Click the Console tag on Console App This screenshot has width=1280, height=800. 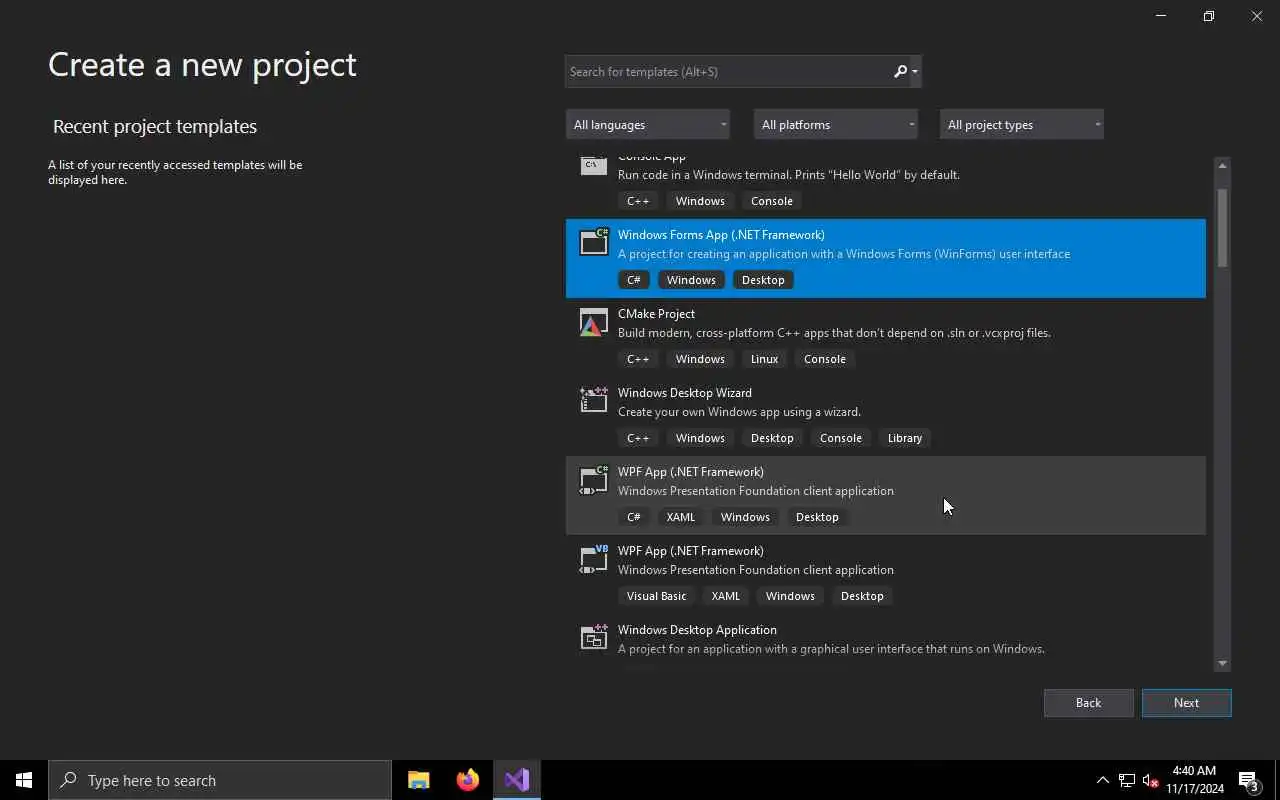(772, 201)
